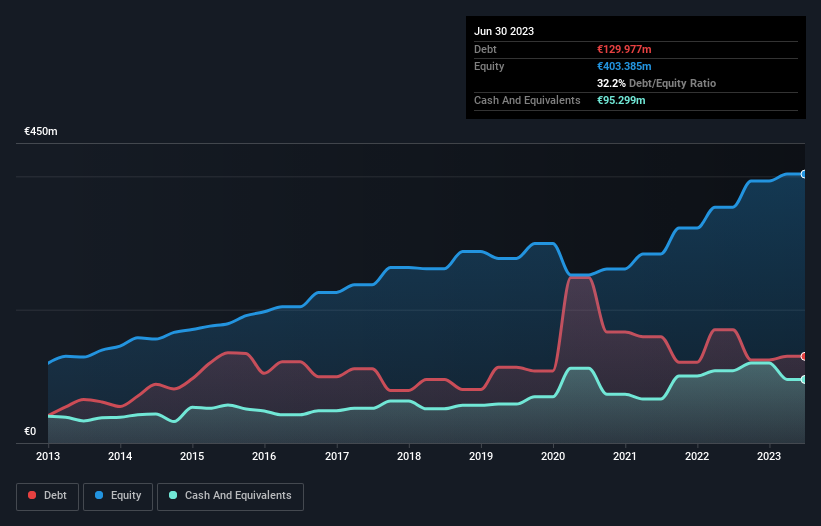Image resolution: width=821 pixels, height=526 pixels.
Task: Click the €129.977m debt value
Action: [x=624, y=49]
